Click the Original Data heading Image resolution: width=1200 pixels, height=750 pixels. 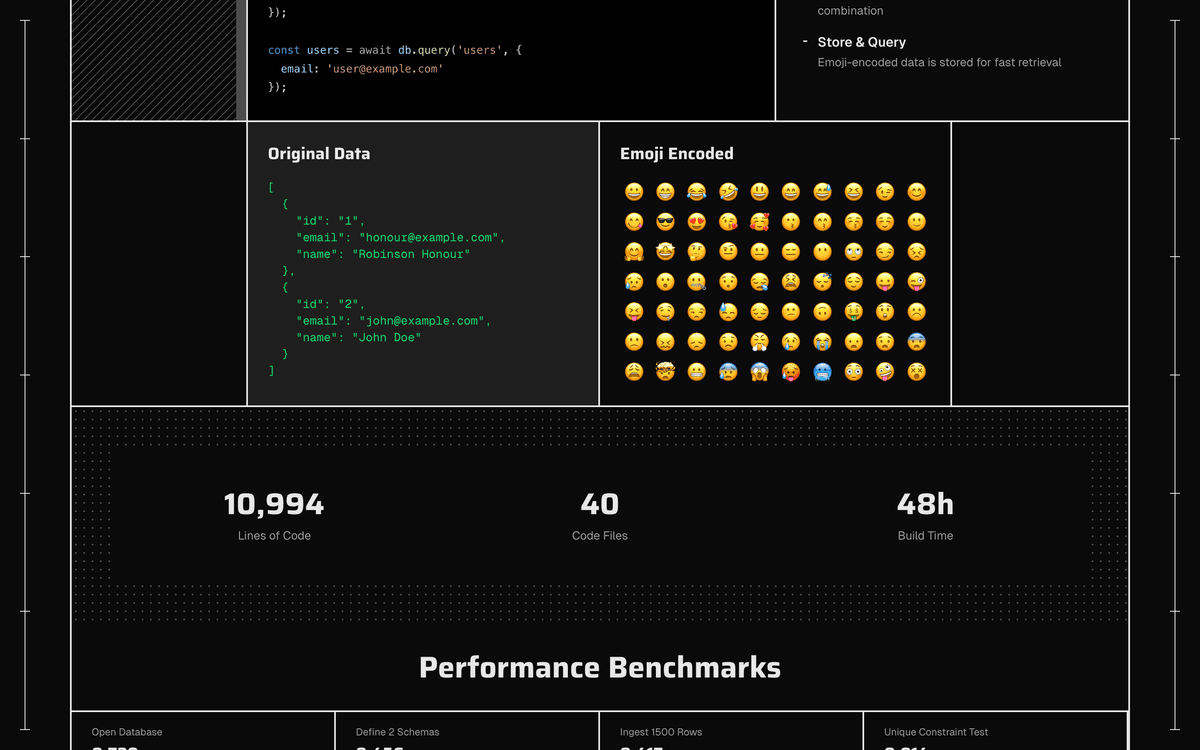[319, 154]
